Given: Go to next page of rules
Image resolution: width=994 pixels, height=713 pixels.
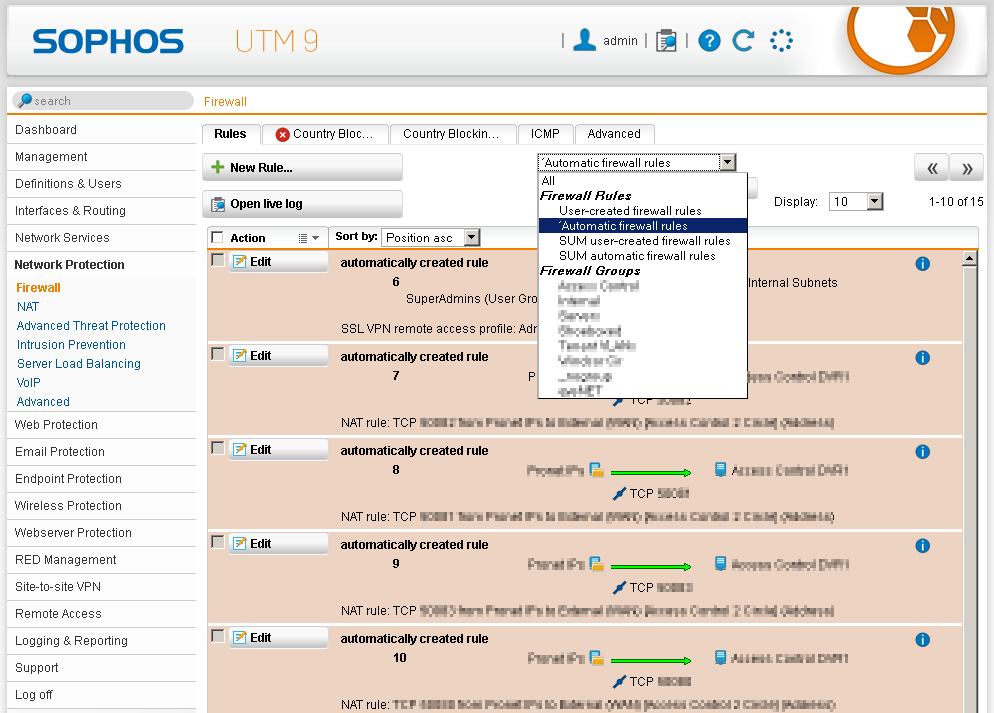Looking at the screenshot, I should pyautogui.click(x=967, y=168).
